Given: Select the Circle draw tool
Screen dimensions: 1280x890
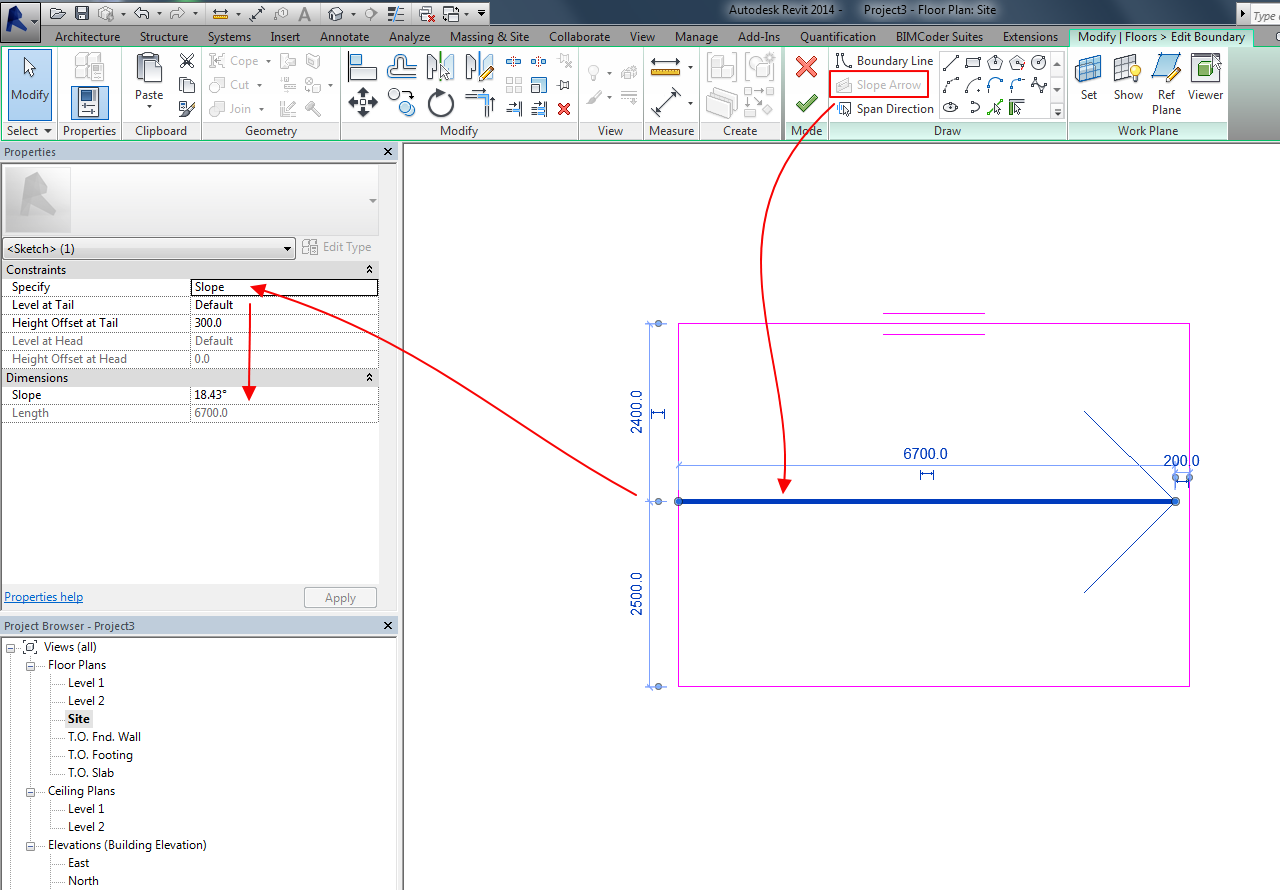Looking at the screenshot, I should coord(1038,61).
